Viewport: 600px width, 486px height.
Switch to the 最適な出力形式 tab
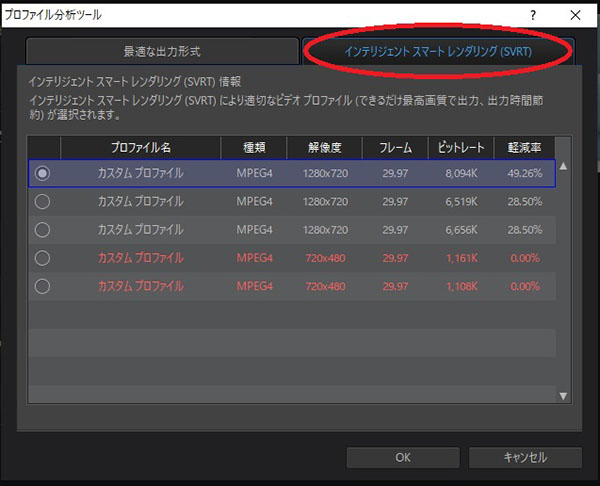coord(162,51)
